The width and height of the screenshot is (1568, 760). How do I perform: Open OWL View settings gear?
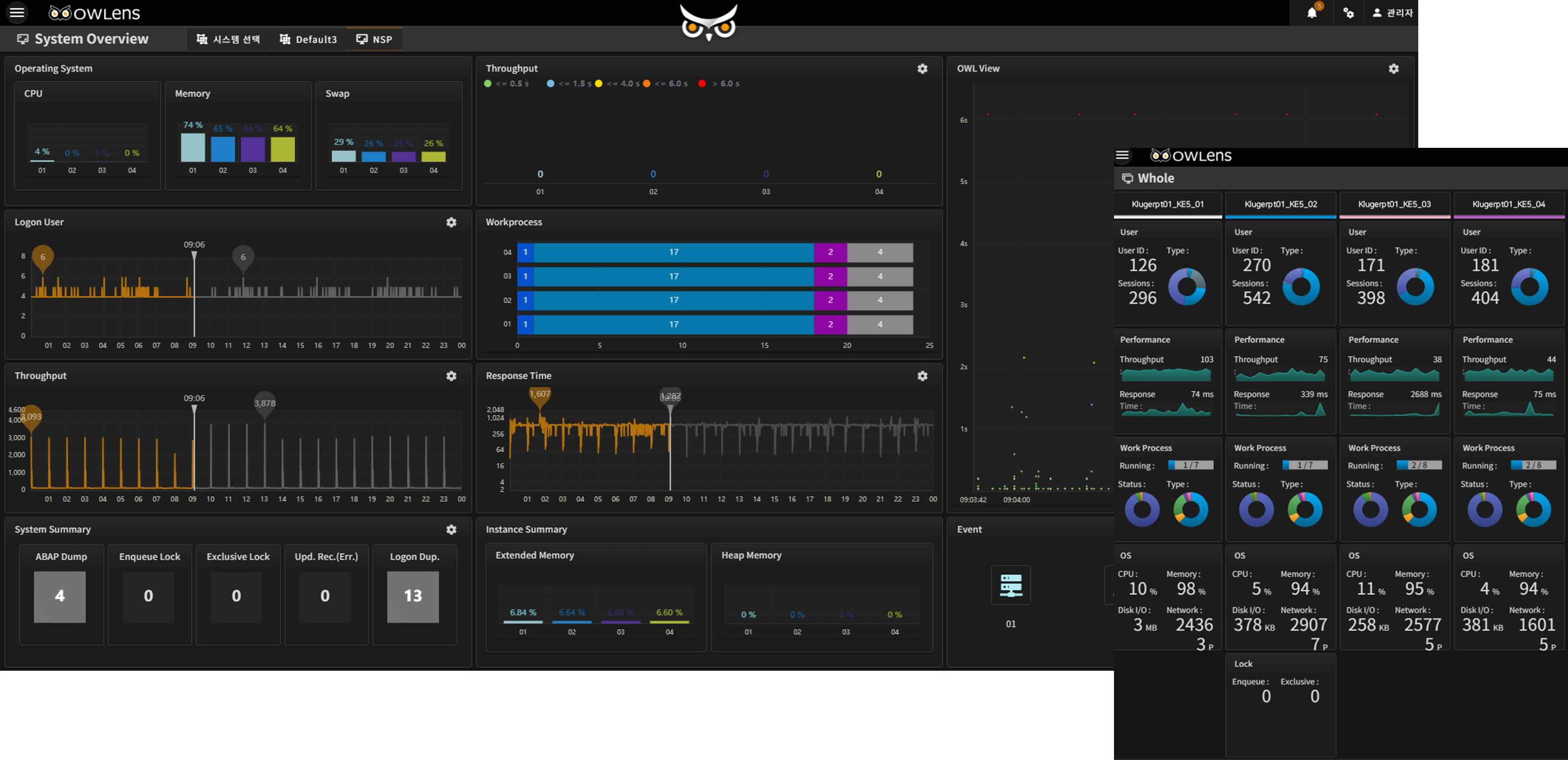click(x=1393, y=69)
